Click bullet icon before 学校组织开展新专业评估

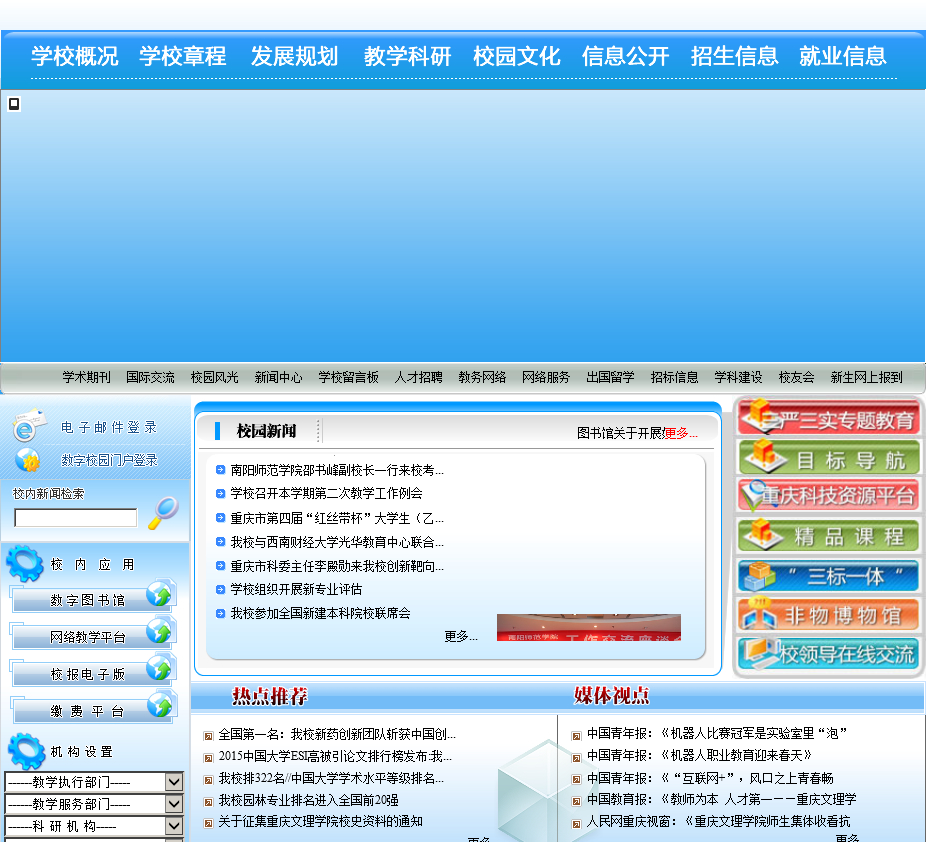(x=220, y=589)
